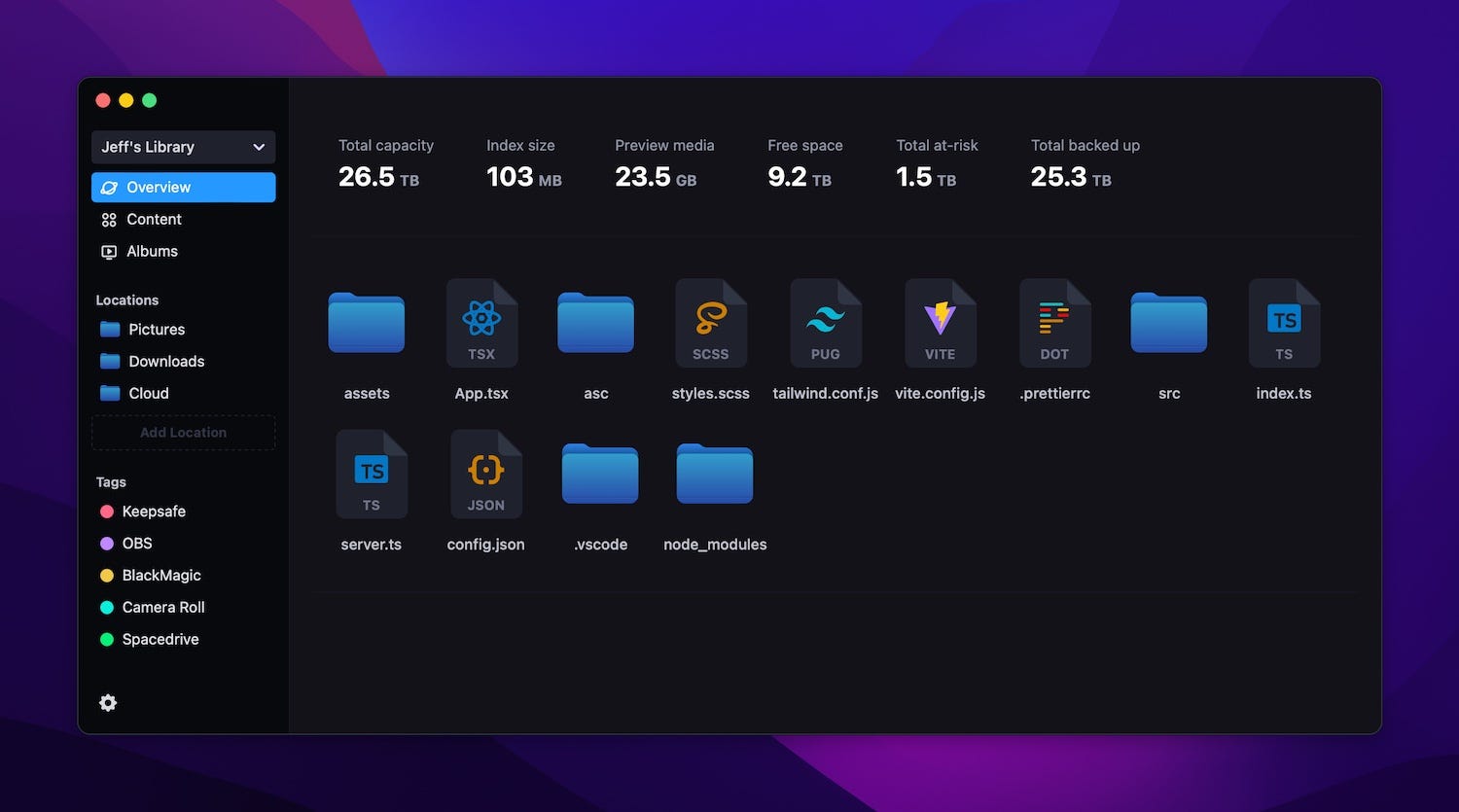Select the styles.scss Sass file icon
Image resolution: width=1459 pixels, height=812 pixels.
[711, 323]
